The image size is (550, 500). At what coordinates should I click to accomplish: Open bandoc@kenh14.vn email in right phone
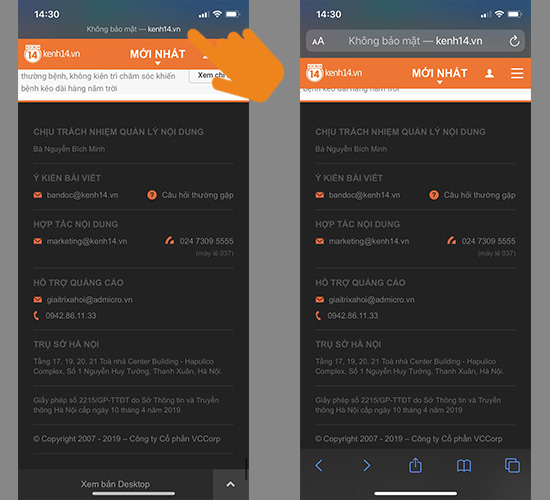[x=364, y=195]
